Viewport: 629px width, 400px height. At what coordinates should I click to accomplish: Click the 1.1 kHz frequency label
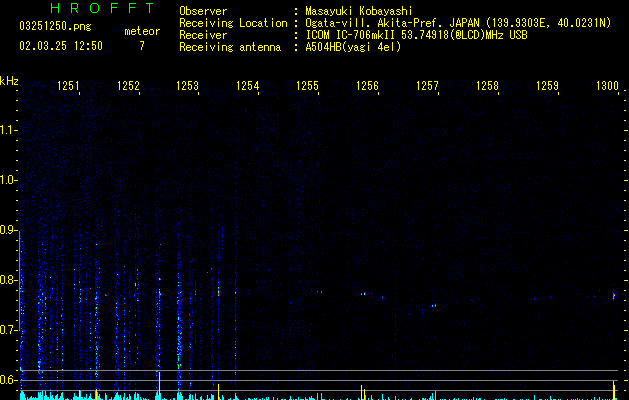pos(8,130)
